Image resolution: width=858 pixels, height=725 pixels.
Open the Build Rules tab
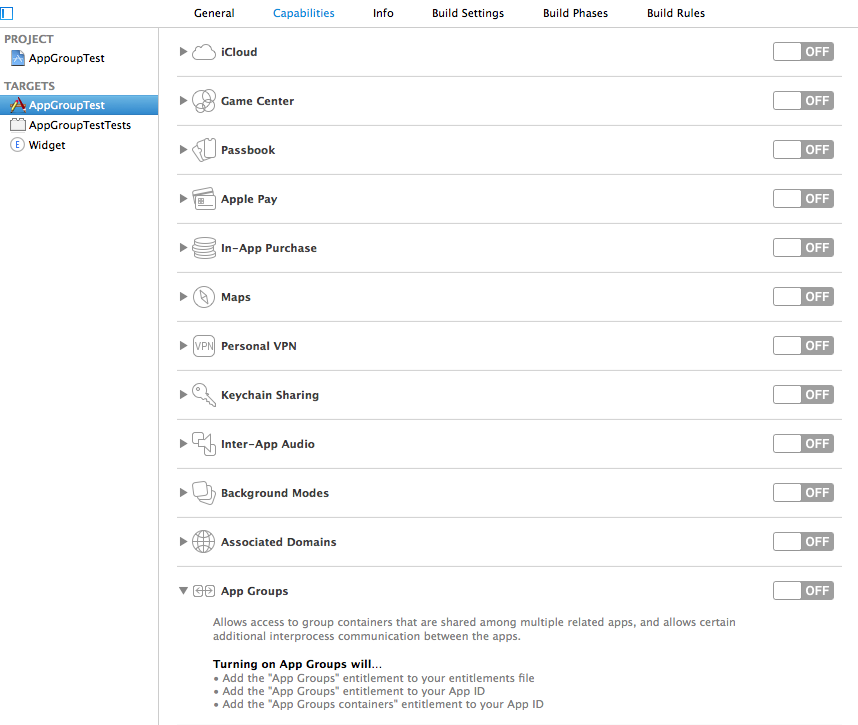tap(676, 13)
